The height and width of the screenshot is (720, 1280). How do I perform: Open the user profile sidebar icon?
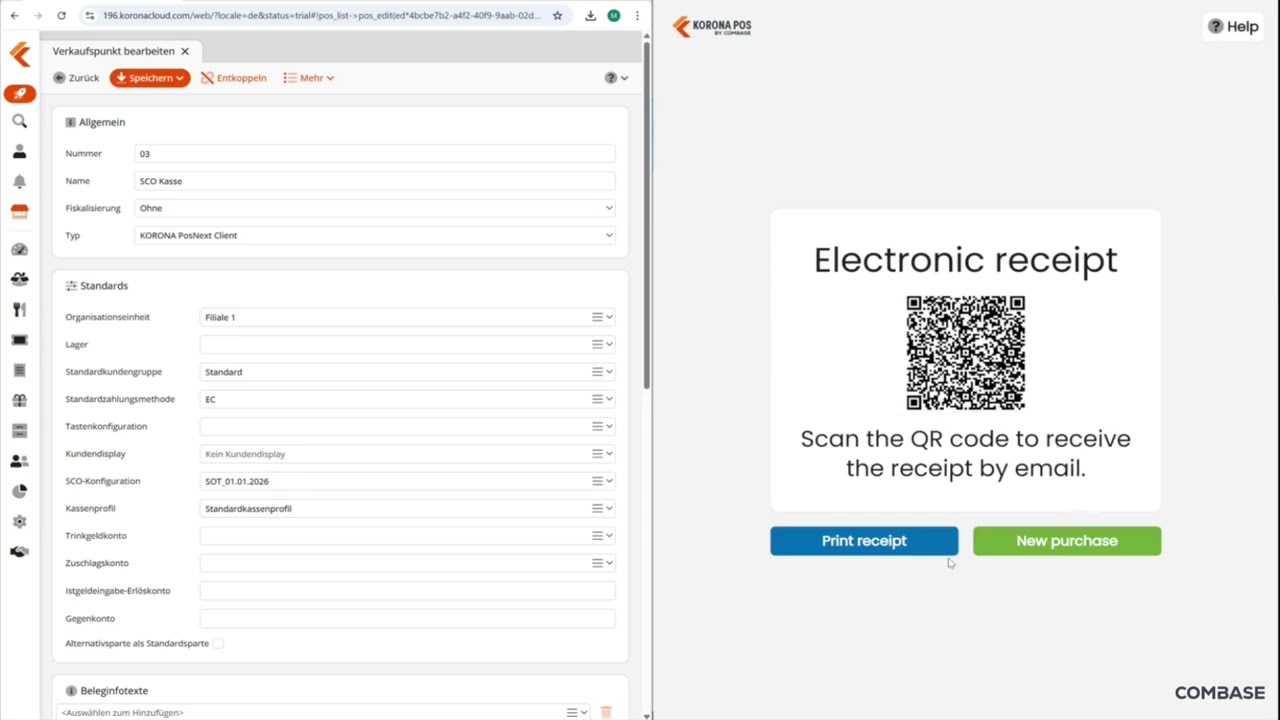(19, 152)
